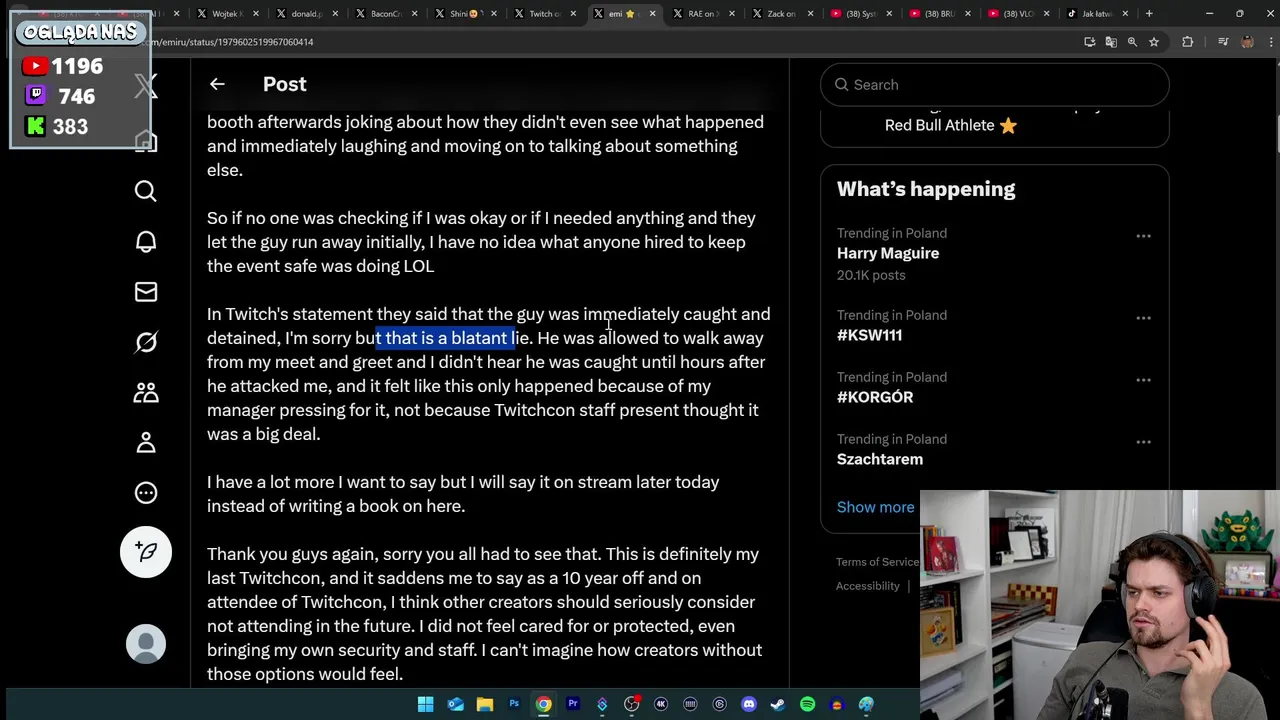Close the active emi tab
This screenshot has width=1280, height=720.
tap(653, 14)
